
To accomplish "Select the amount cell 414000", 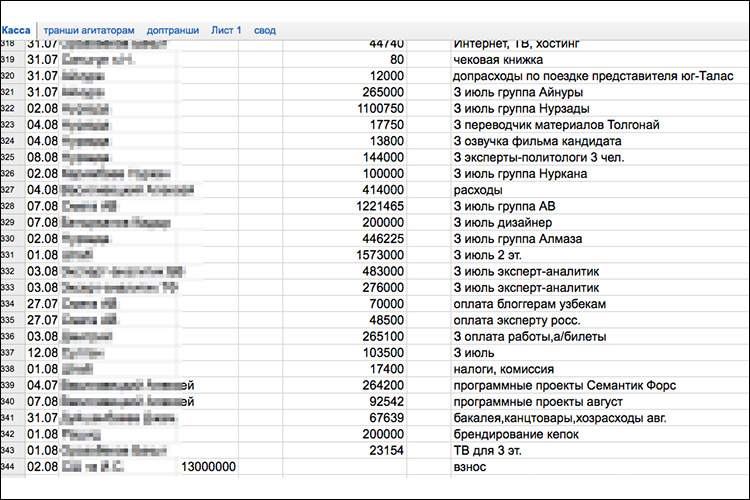I will (344, 190).
